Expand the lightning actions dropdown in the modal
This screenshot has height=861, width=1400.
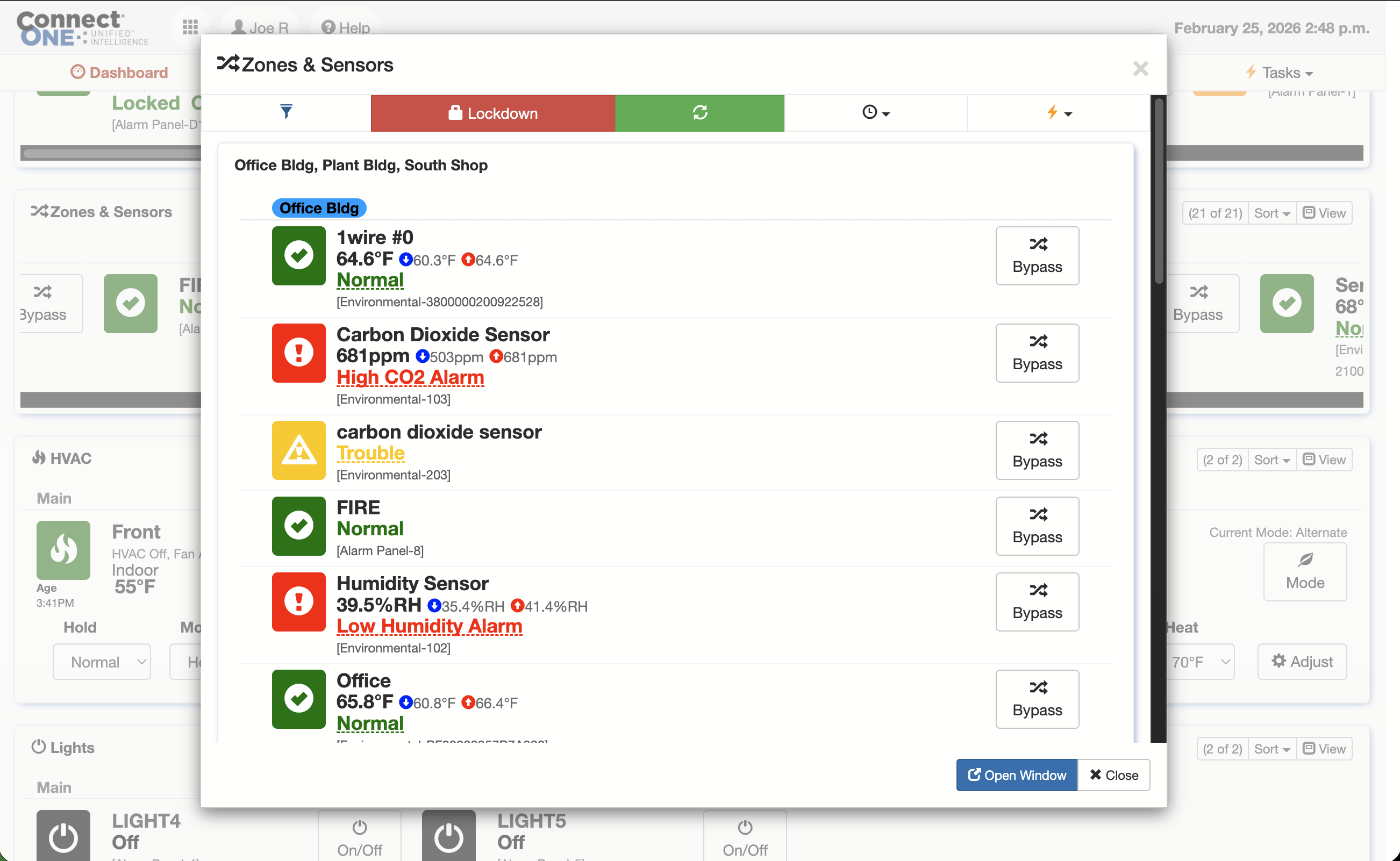click(1058, 112)
